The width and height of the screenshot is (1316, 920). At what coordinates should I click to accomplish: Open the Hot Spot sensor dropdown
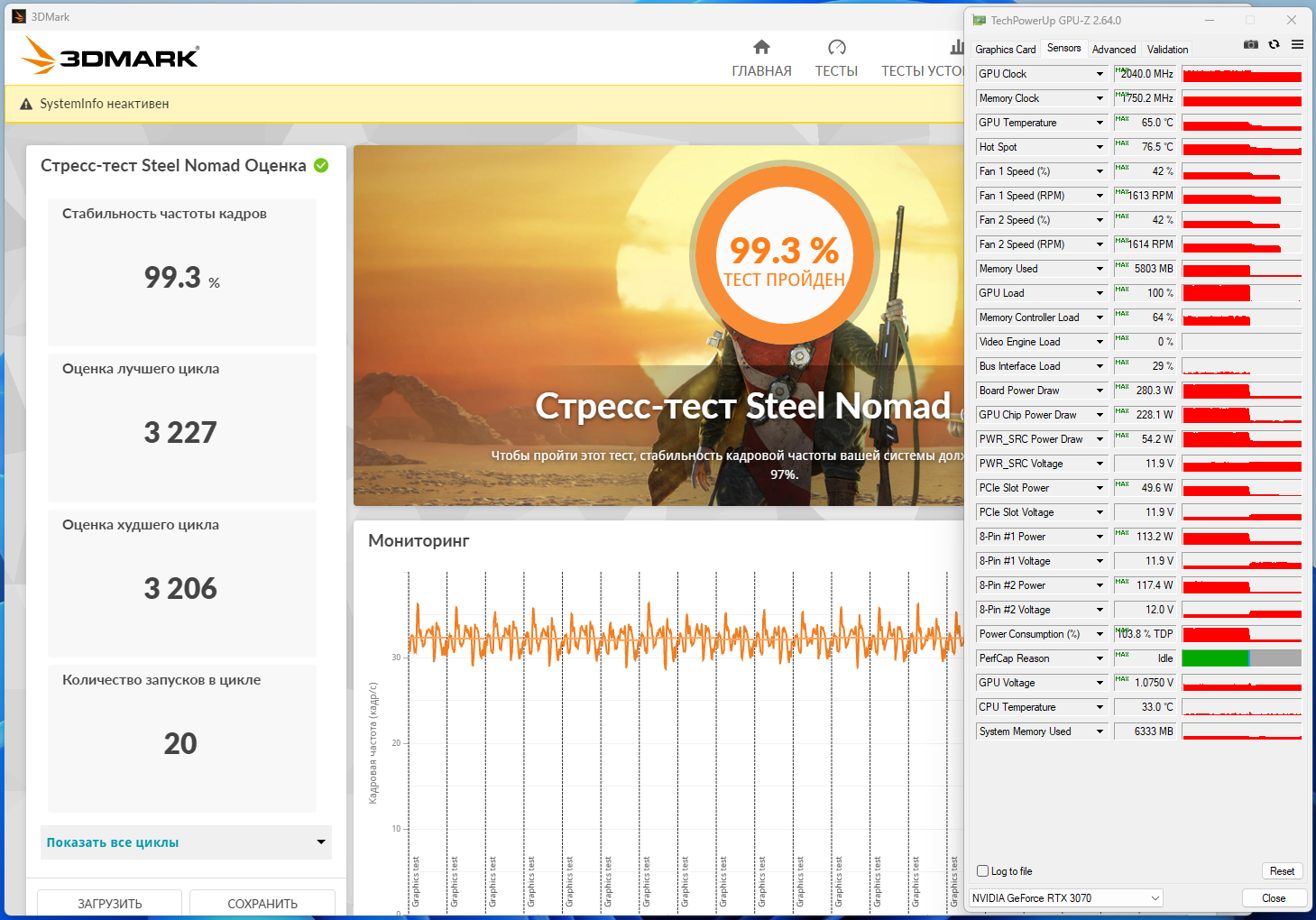(x=1100, y=147)
